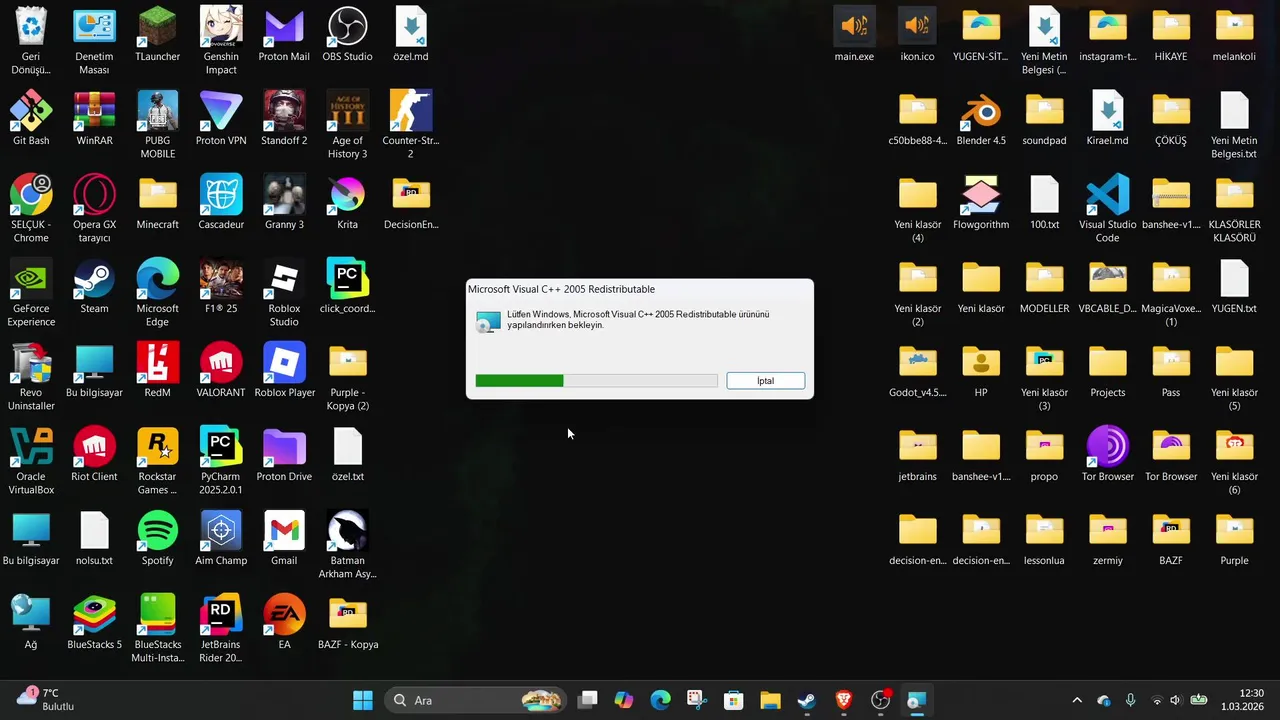The image size is (1280, 720).
Task: Open the clock showing 12:30 1.03.2026
Action: click(1242, 700)
